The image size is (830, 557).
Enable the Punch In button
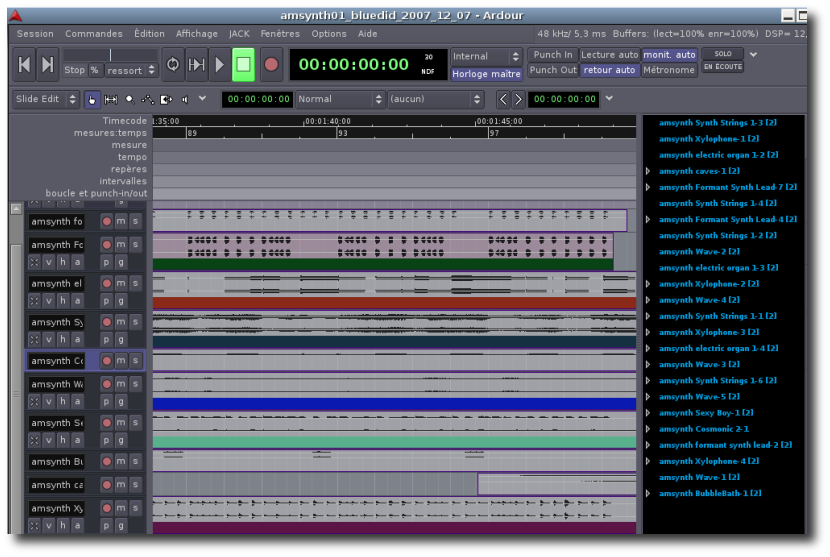(553, 55)
